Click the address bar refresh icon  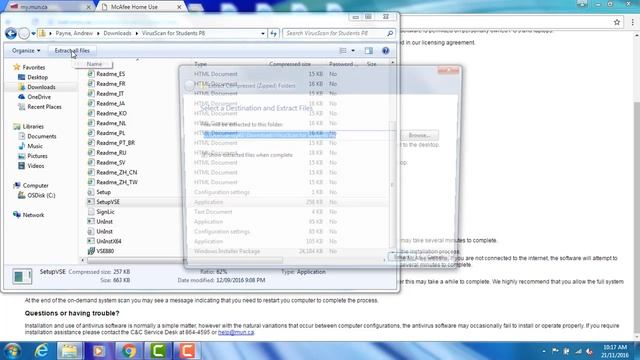273,33
